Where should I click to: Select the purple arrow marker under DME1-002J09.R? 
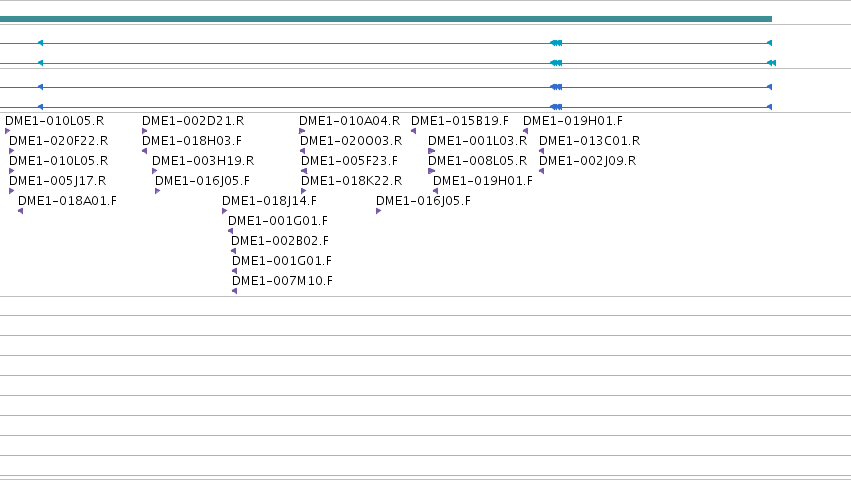[542, 171]
